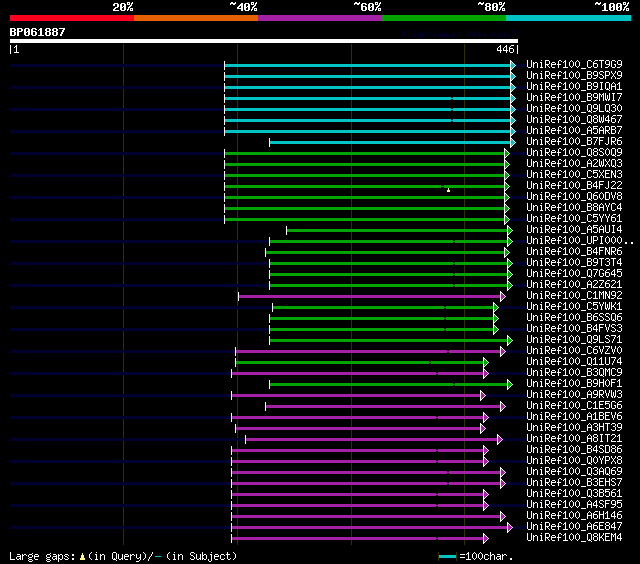Image resolution: width=640 pixels, height=564 pixels.
Task: Click the UniRef100_A6H146 label
Action: (x=574, y=516)
